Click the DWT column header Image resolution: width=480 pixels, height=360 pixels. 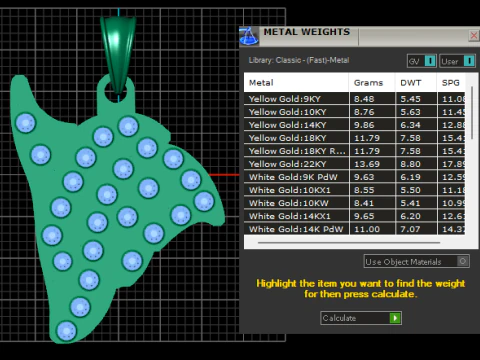coord(416,83)
